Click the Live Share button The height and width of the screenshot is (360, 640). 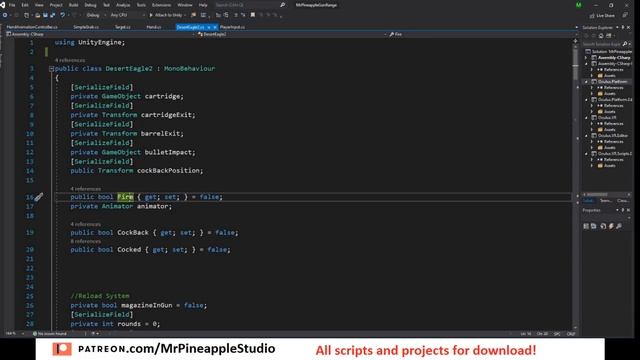tap(602, 16)
